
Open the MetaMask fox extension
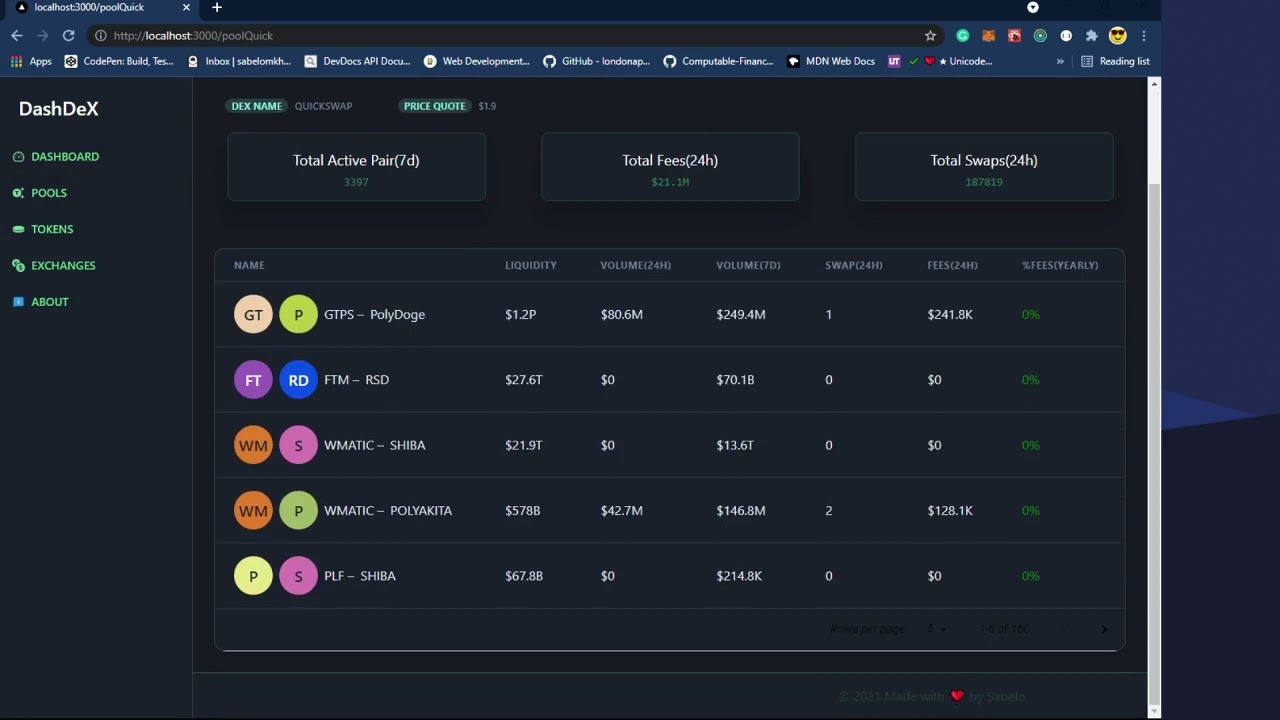point(988,36)
